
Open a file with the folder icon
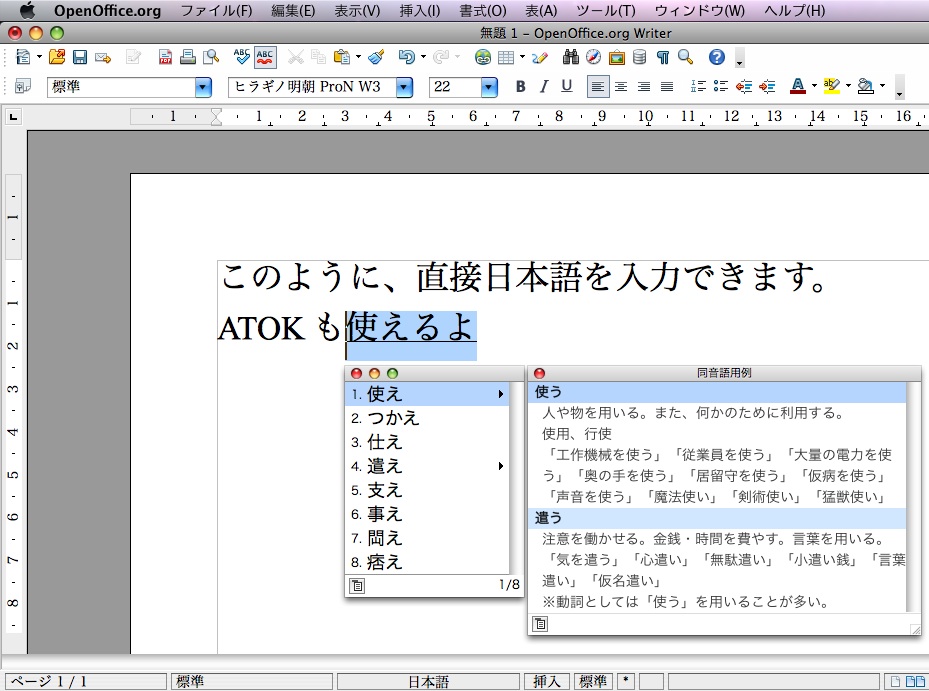[x=57, y=57]
